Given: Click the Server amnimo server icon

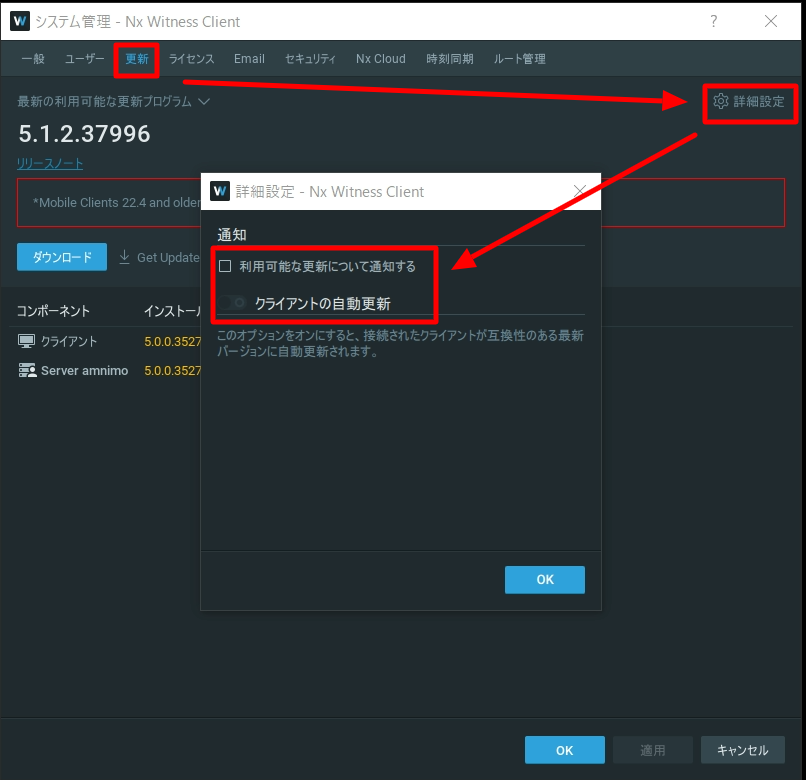Looking at the screenshot, I should tap(27, 370).
